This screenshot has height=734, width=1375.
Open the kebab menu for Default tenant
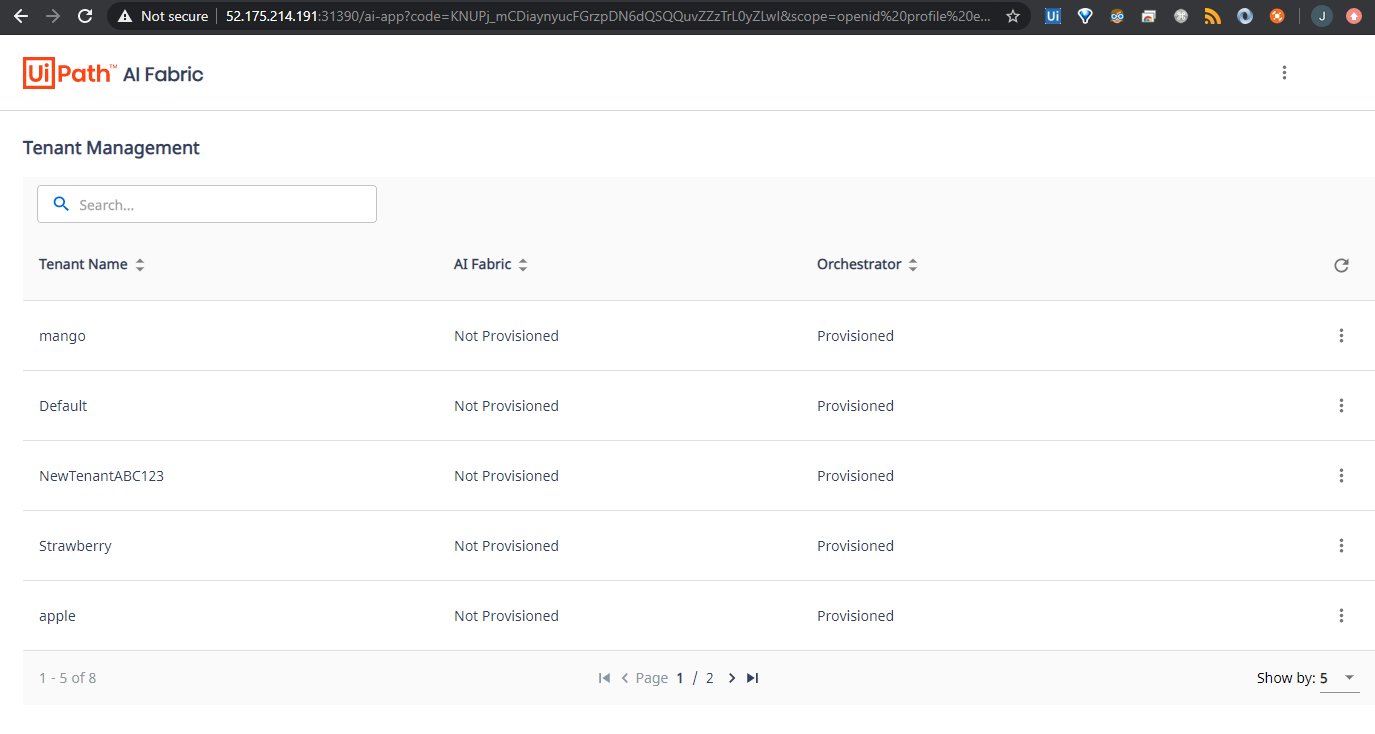[1341, 406]
